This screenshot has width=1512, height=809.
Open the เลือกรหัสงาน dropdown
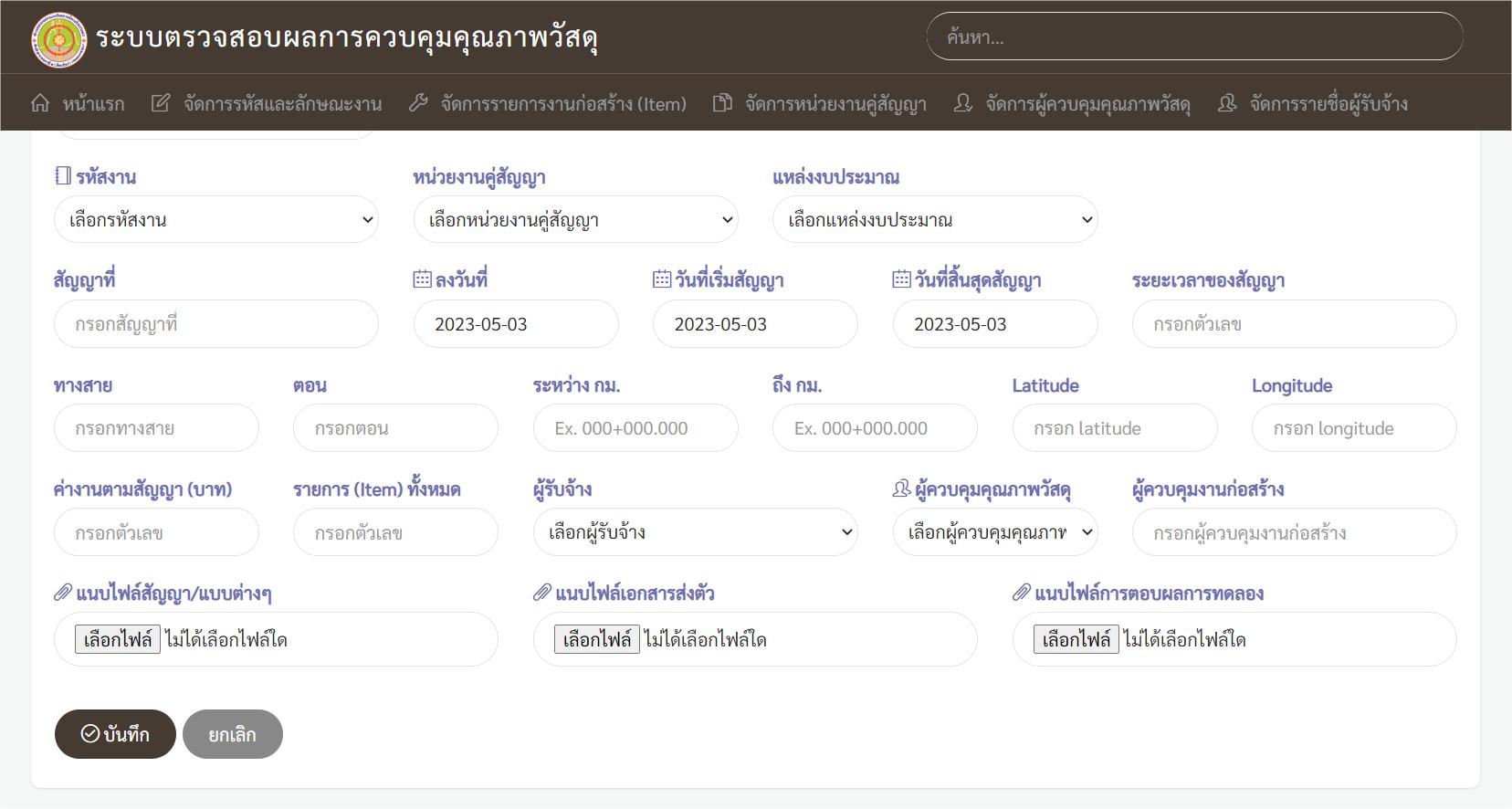(216, 220)
